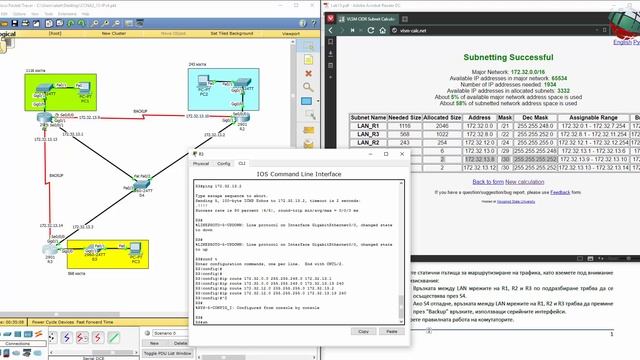
Task: Open the Options menu in Packet Tracer
Action: point(19,14)
